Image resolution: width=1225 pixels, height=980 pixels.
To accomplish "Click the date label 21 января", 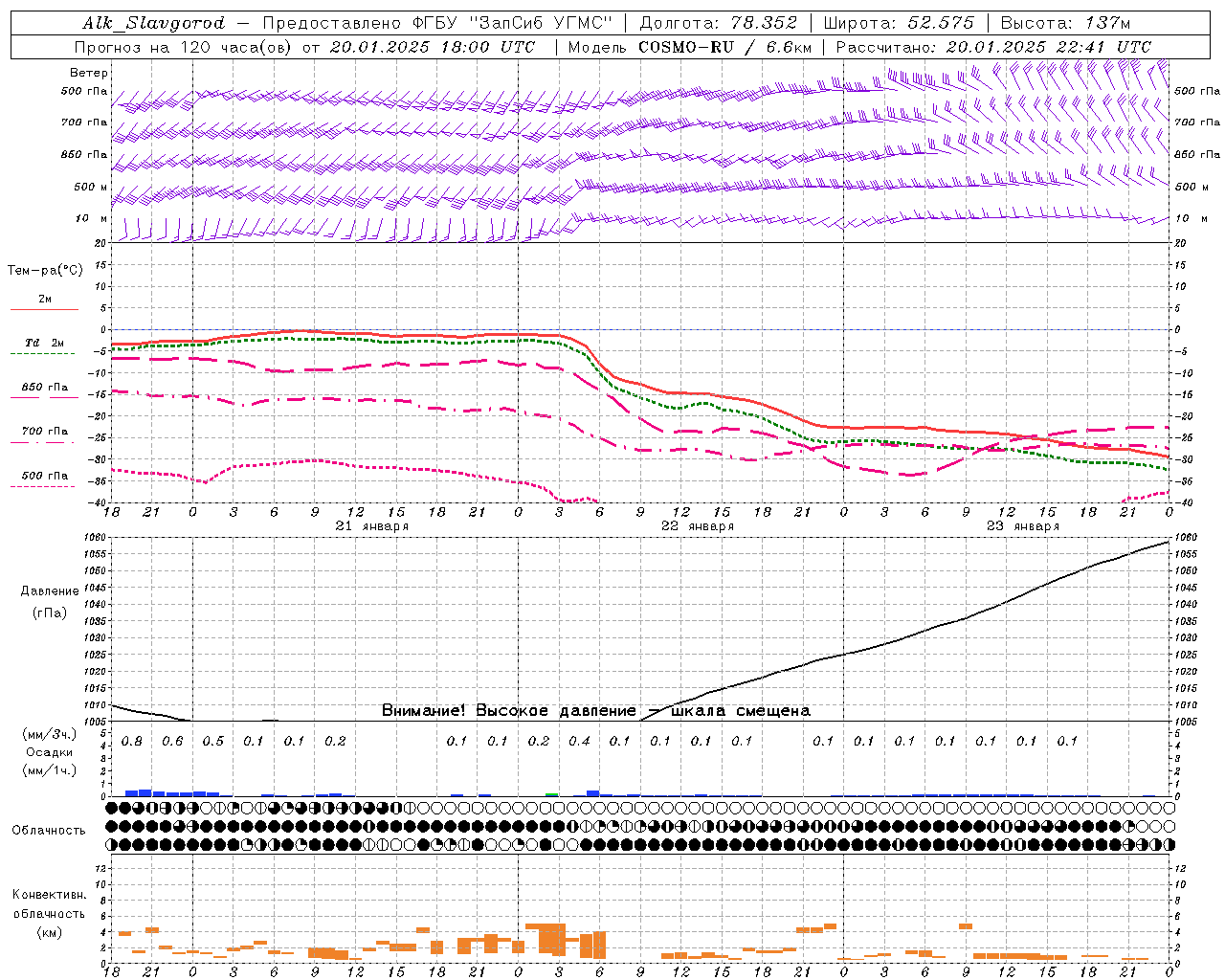I will [x=372, y=526].
